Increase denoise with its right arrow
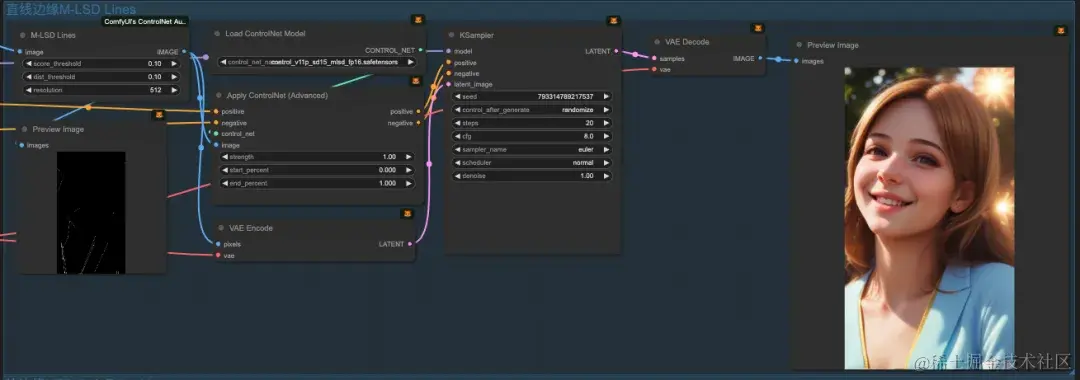The image size is (1080, 380). pos(606,176)
